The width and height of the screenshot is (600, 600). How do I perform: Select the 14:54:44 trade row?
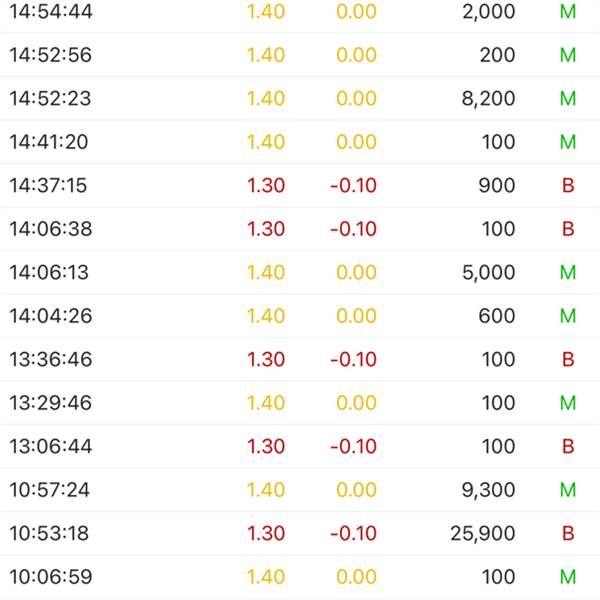click(x=300, y=11)
